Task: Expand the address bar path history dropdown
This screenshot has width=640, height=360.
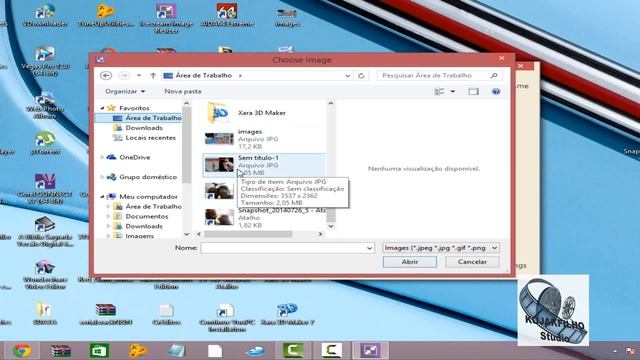Action: tap(348, 76)
